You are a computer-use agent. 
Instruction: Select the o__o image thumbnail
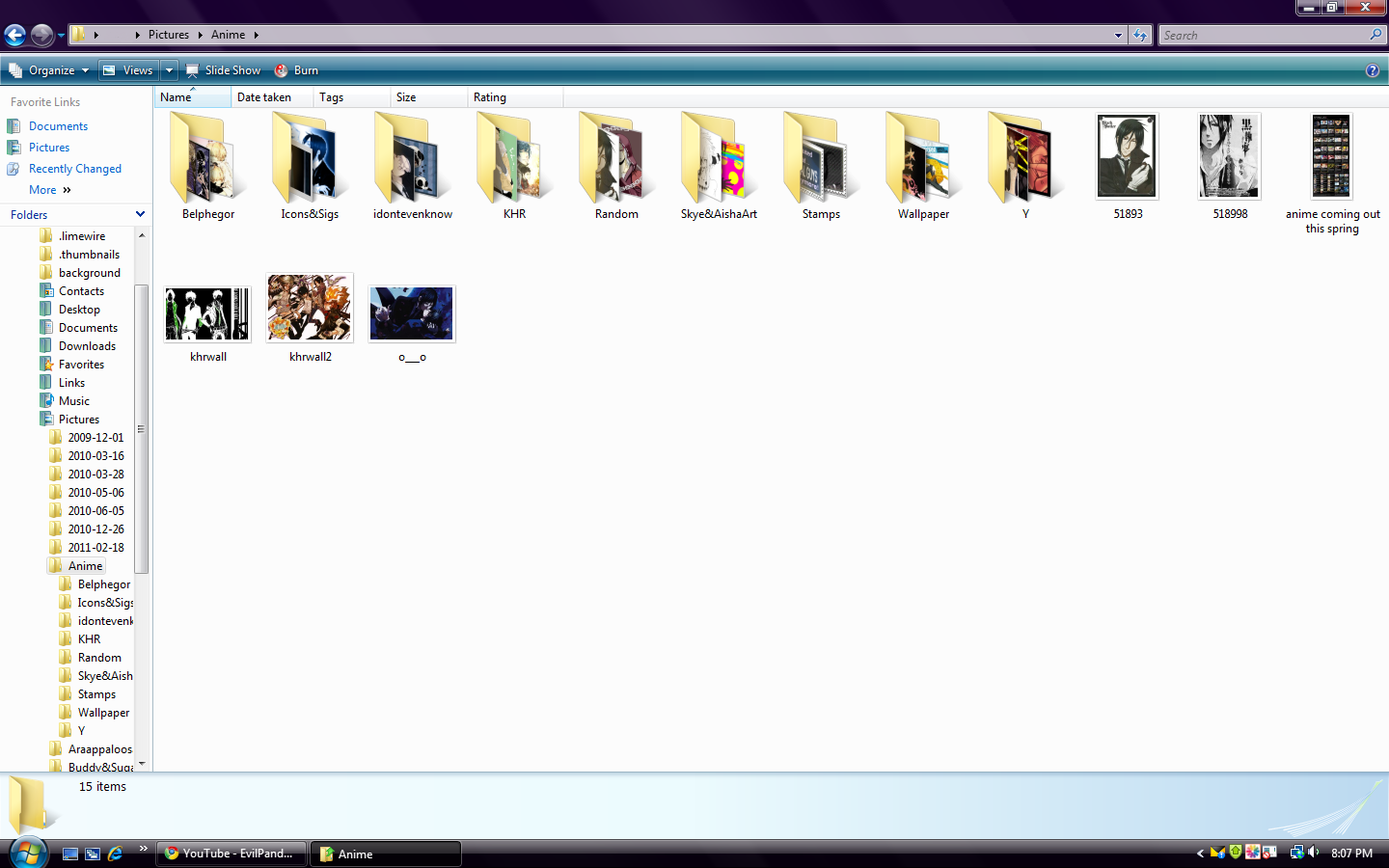412,313
